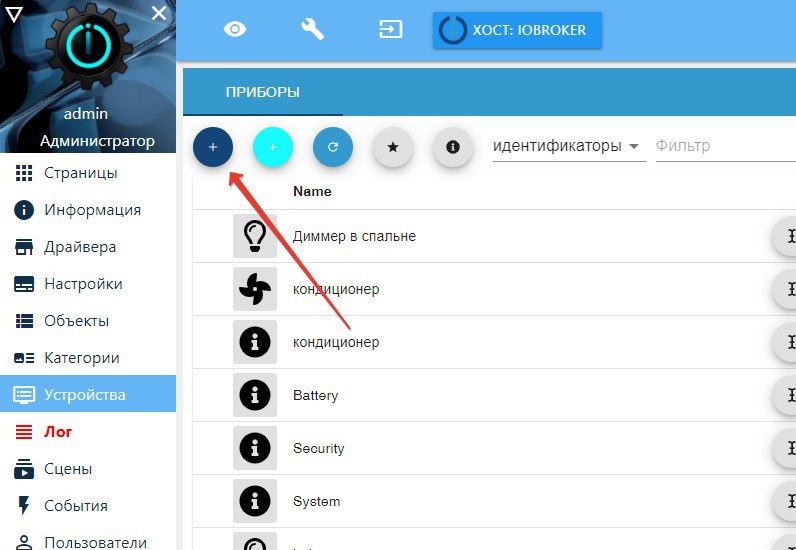The height and width of the screenshot is (550, 796).
Task: Click the Battery row info icon
Action: (x=255, y=395)
